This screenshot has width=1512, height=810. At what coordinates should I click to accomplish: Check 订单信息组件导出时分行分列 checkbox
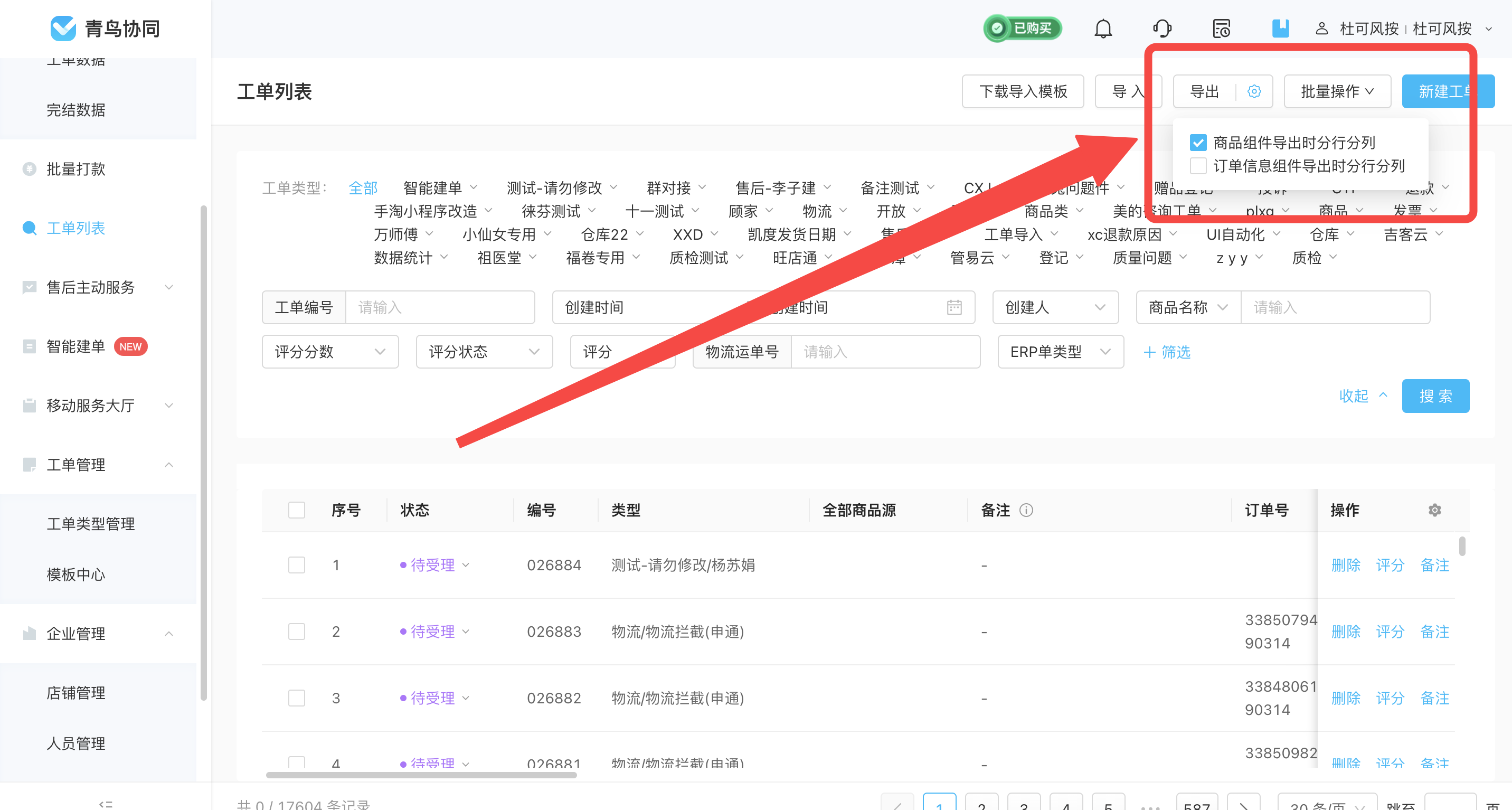coord(1198,166)
